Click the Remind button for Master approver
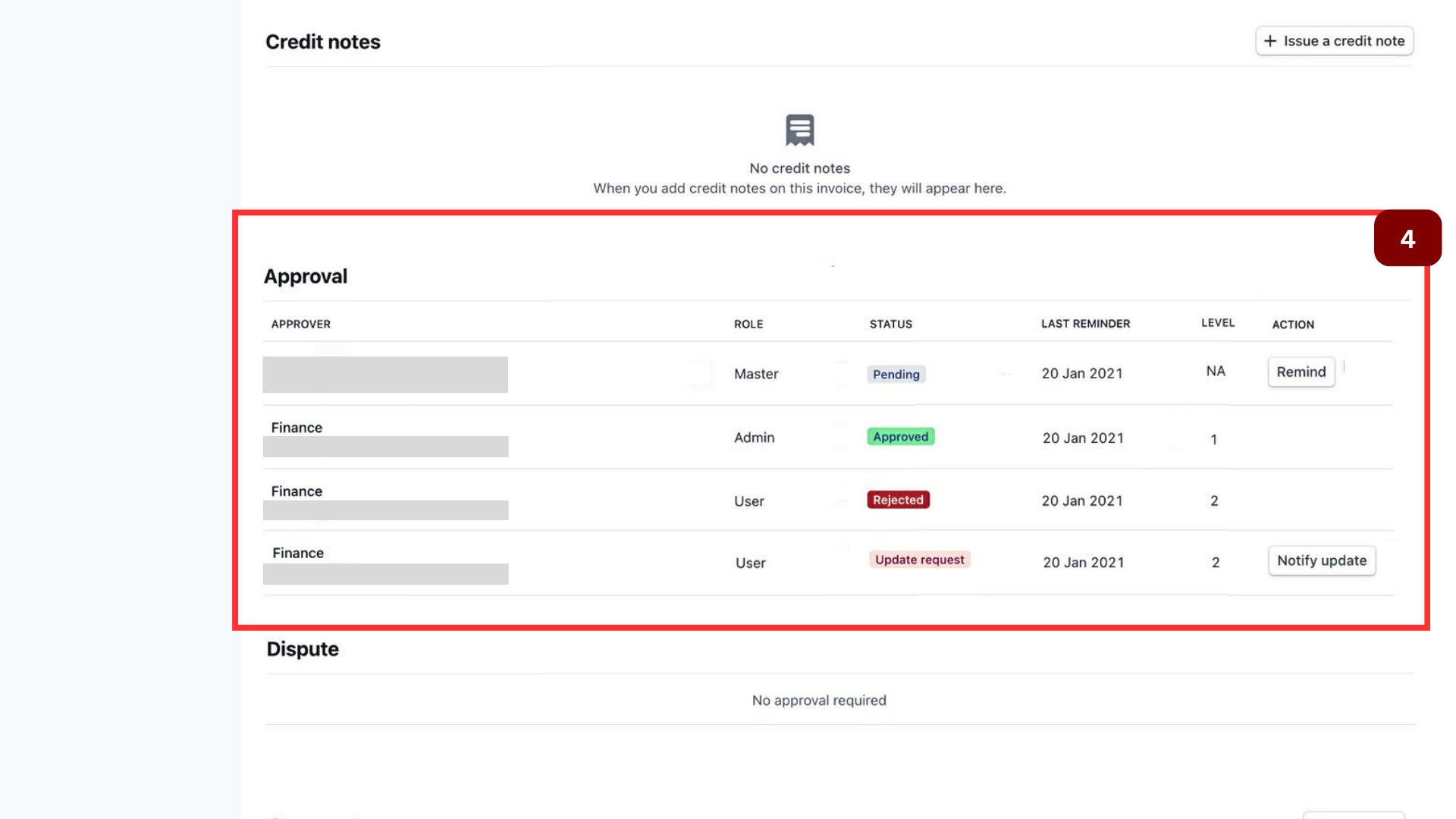This screenshot has height=819, width=1456. (x=1301, y=372)
